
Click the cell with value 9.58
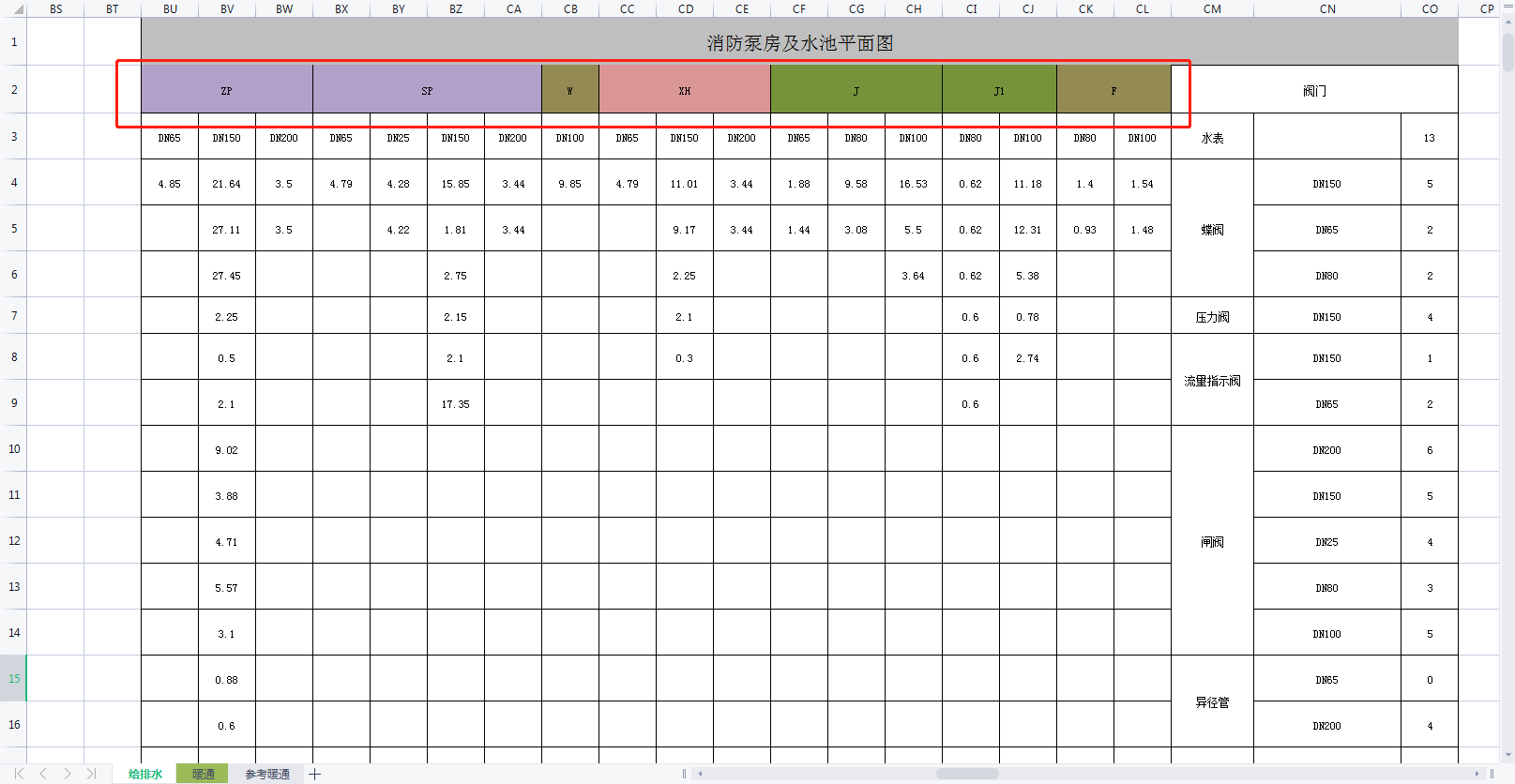click(856, 183)
